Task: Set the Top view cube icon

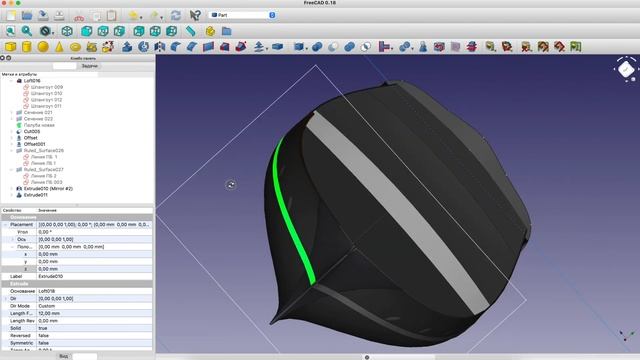Action: pyautogui.click(x=103, y=31)
